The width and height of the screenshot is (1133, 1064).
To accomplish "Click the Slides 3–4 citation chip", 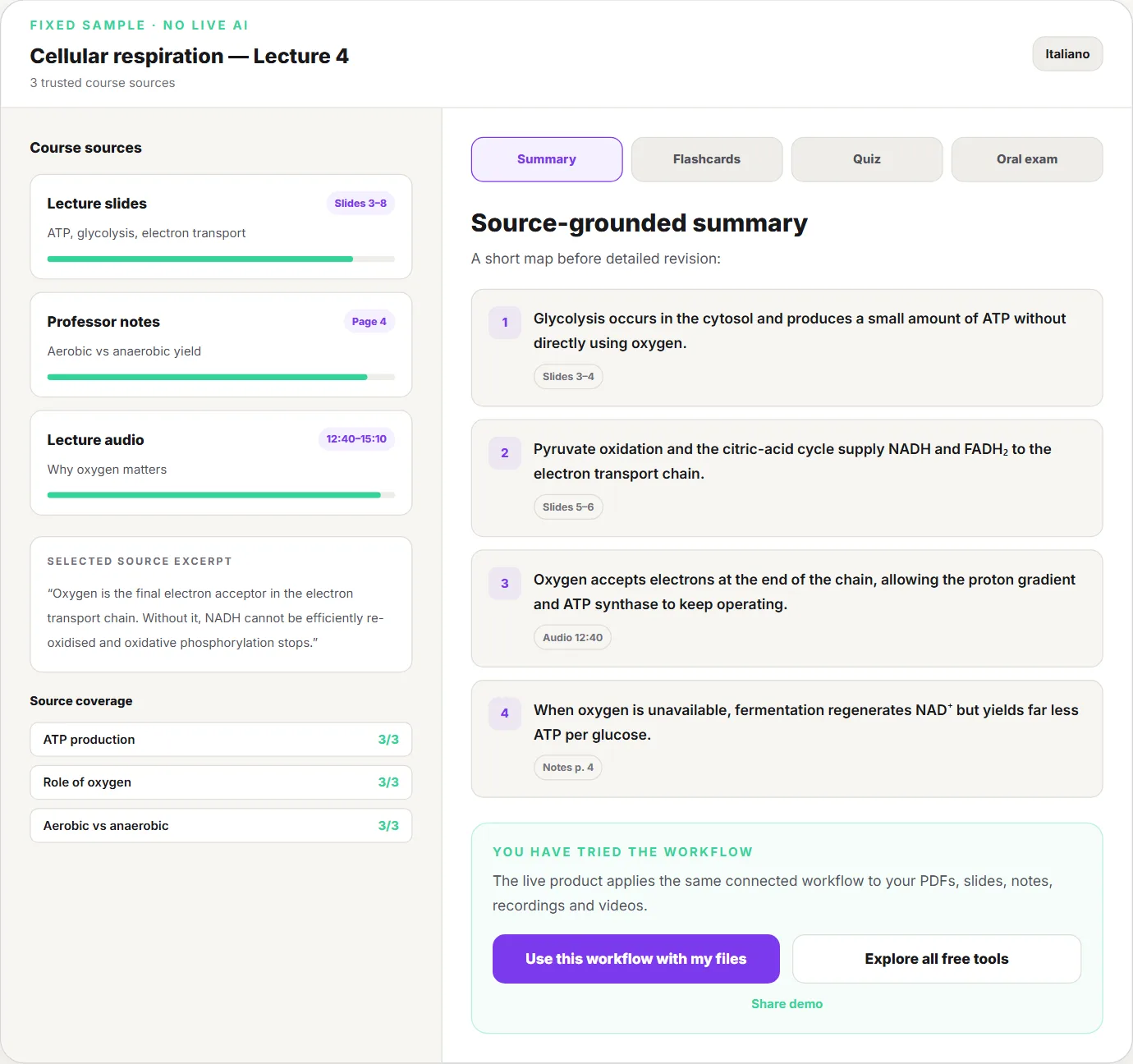I will click(x=568, y=377).
